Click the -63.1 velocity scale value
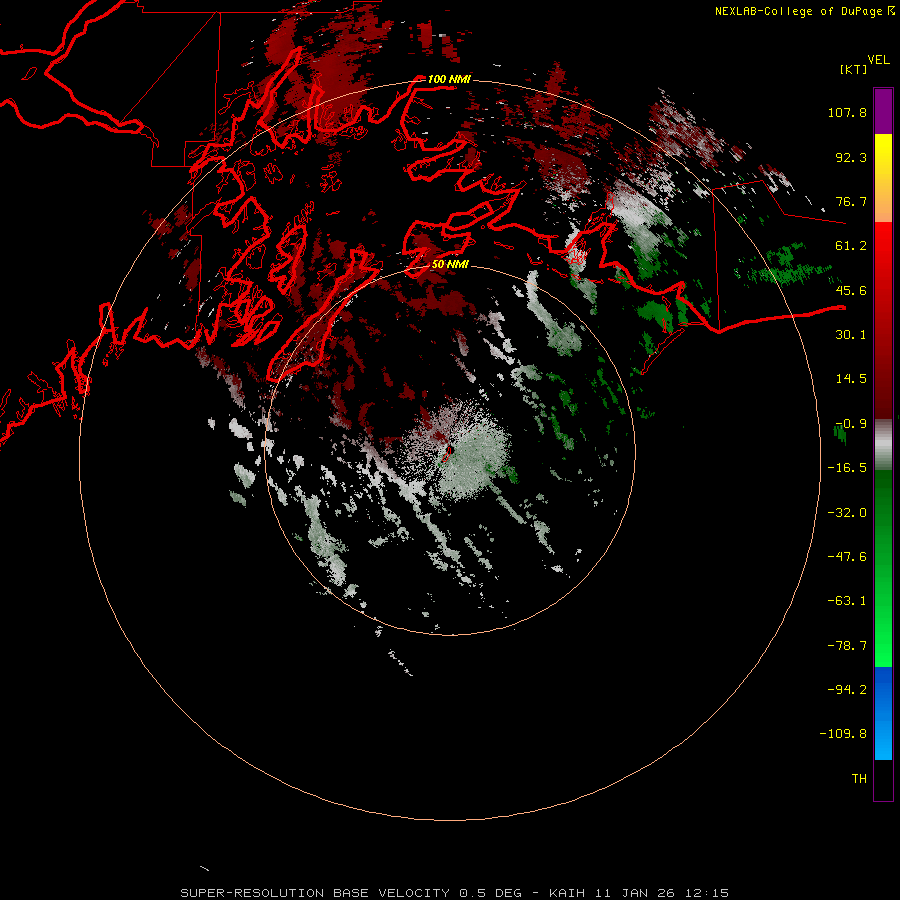Viewport: 900px width, 900px height. (847, 601)
